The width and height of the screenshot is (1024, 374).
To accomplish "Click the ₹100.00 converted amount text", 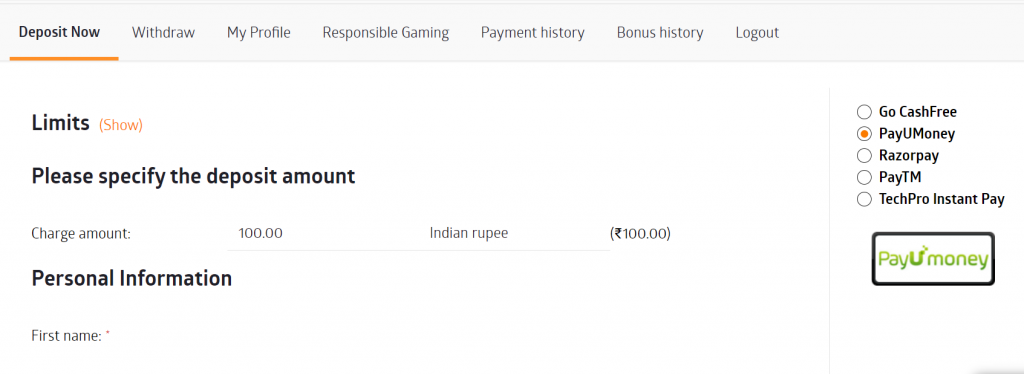I will 640,233.
